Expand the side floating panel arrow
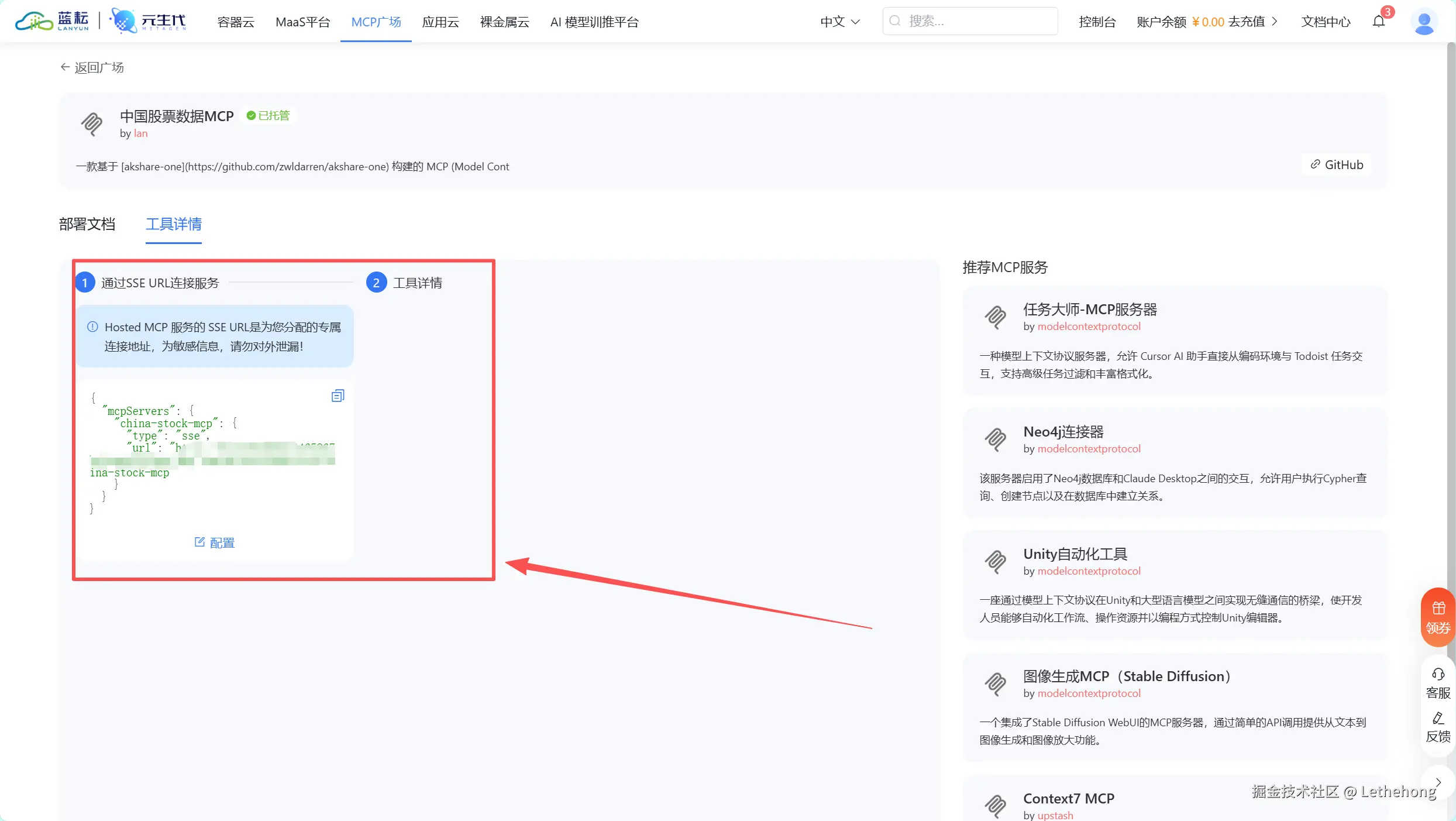The image size is (1456, 821). coord(1438,782)
